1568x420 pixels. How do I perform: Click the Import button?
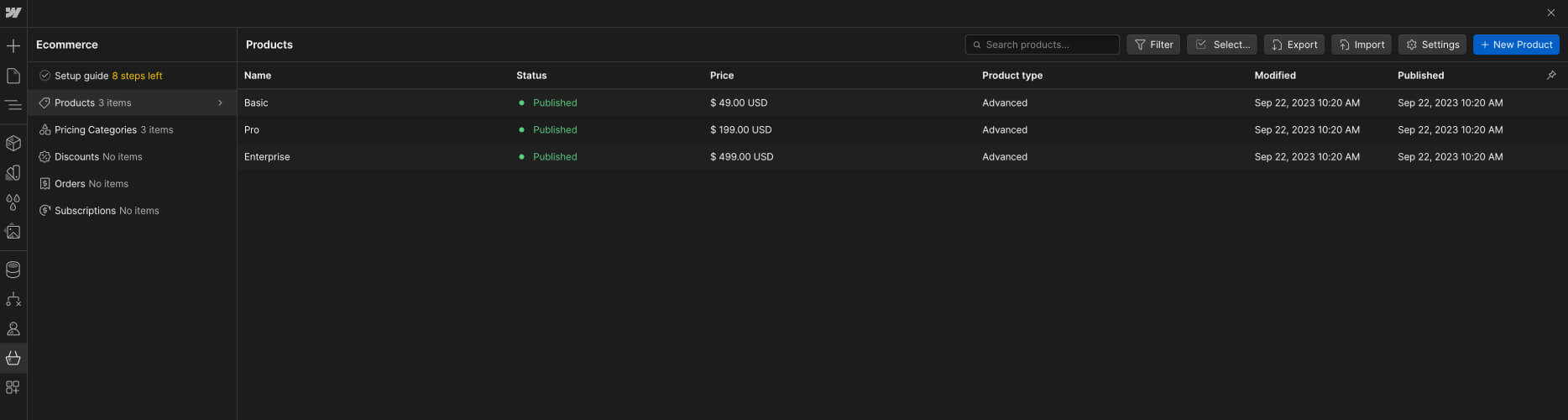[x=1361, y=45]
